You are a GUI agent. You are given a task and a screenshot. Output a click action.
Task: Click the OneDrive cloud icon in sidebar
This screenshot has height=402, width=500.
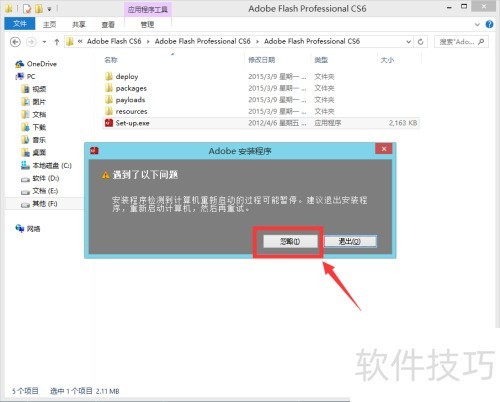pos(20,64)
